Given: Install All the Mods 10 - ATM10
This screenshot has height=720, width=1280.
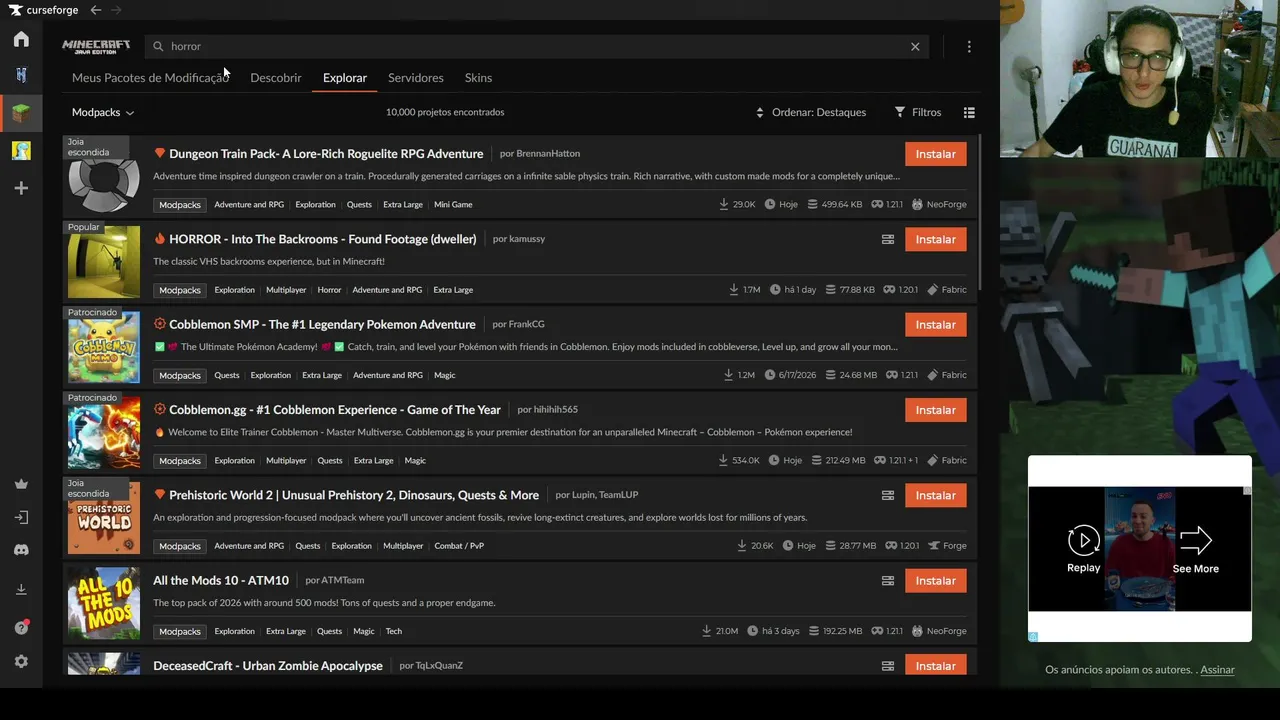Looking at the screenshot, I should [936, 581].
